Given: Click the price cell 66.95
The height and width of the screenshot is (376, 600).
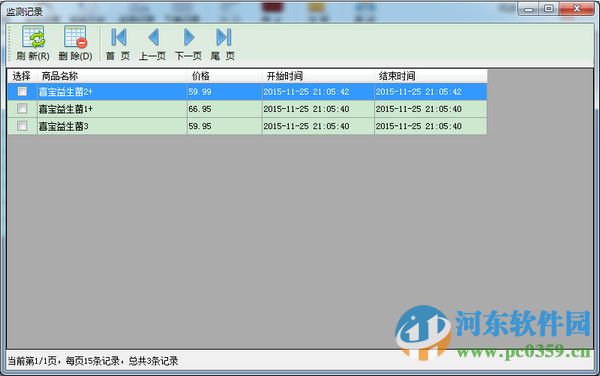Looking at the screenshot, I should (x=224, y=109).
